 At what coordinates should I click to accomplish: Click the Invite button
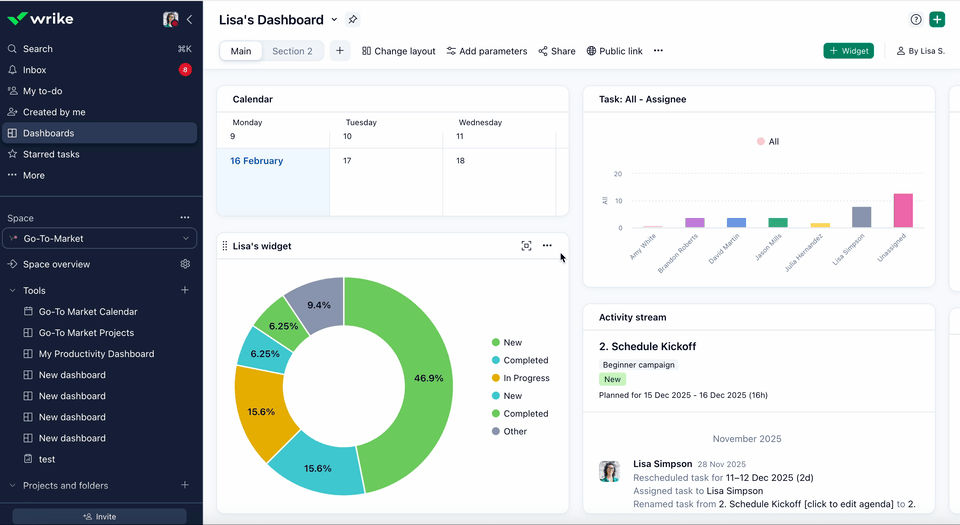click(x=99, y=516)
